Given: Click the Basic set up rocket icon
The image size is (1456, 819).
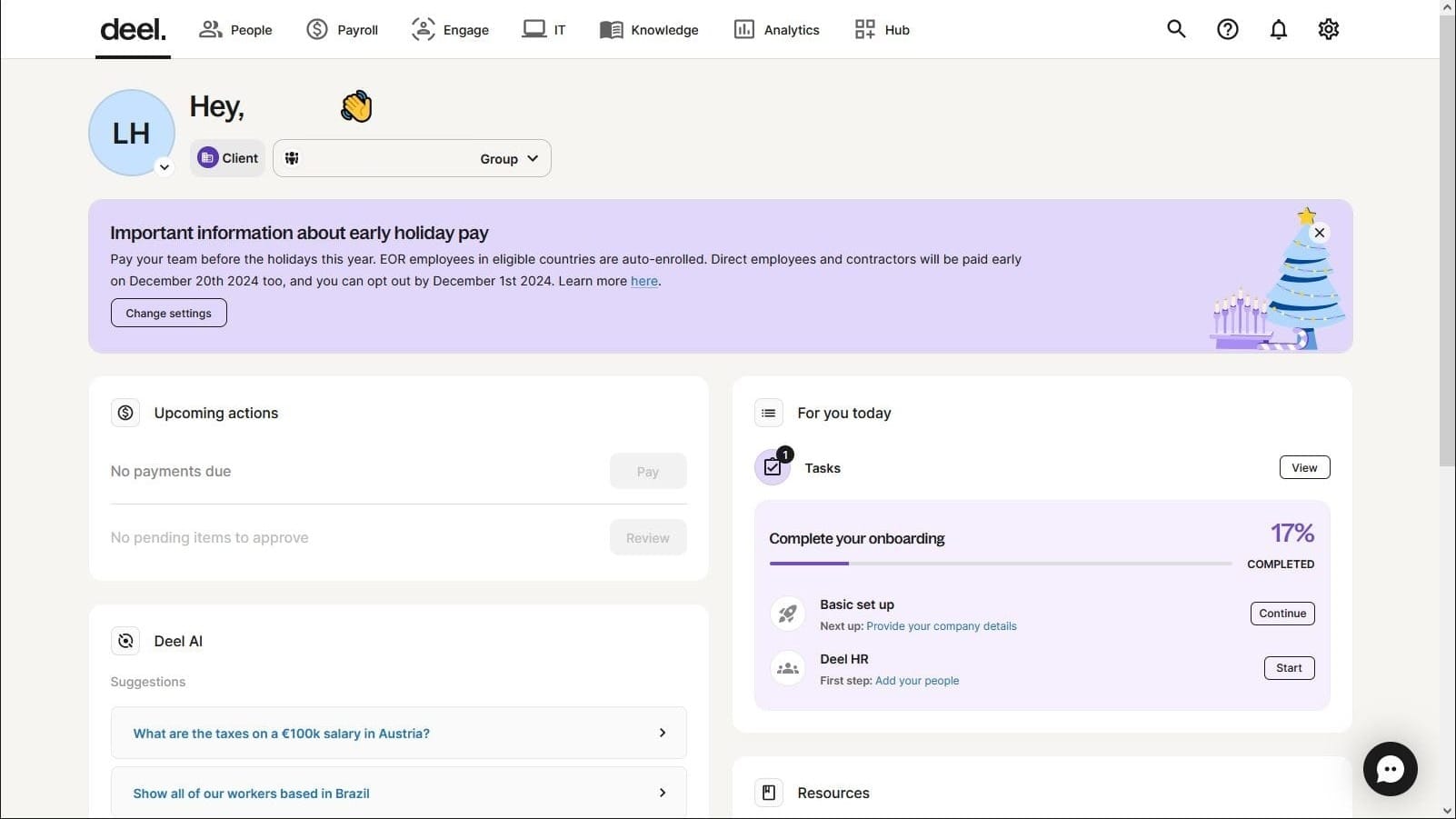Looking at the screenshot, I should 788,614.
